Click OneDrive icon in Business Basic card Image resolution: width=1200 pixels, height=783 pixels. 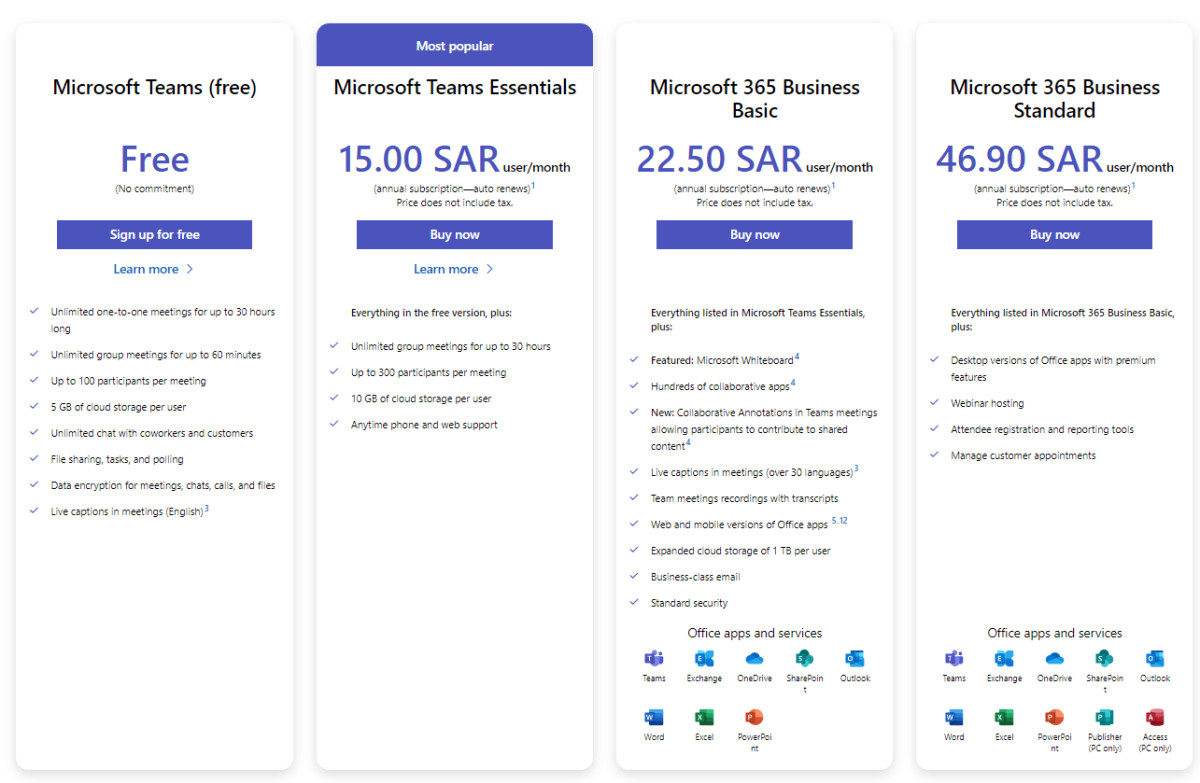pyautogui.click(x=754, y=659)
